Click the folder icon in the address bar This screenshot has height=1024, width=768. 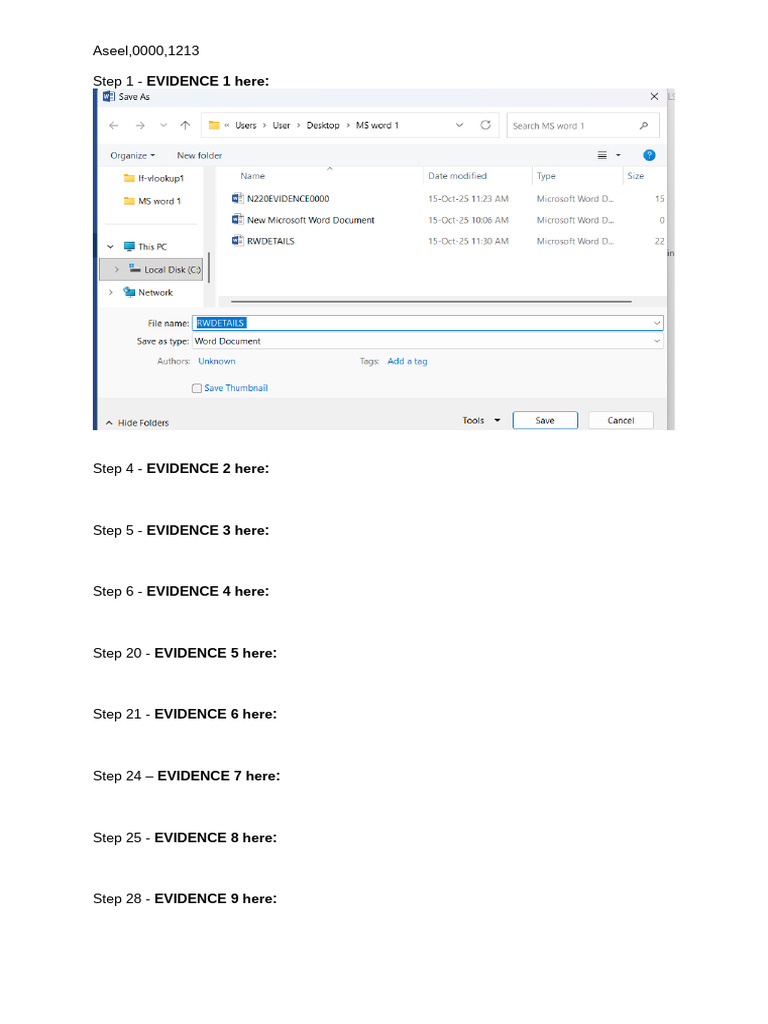pyautogui.click(x=214, y=125)
